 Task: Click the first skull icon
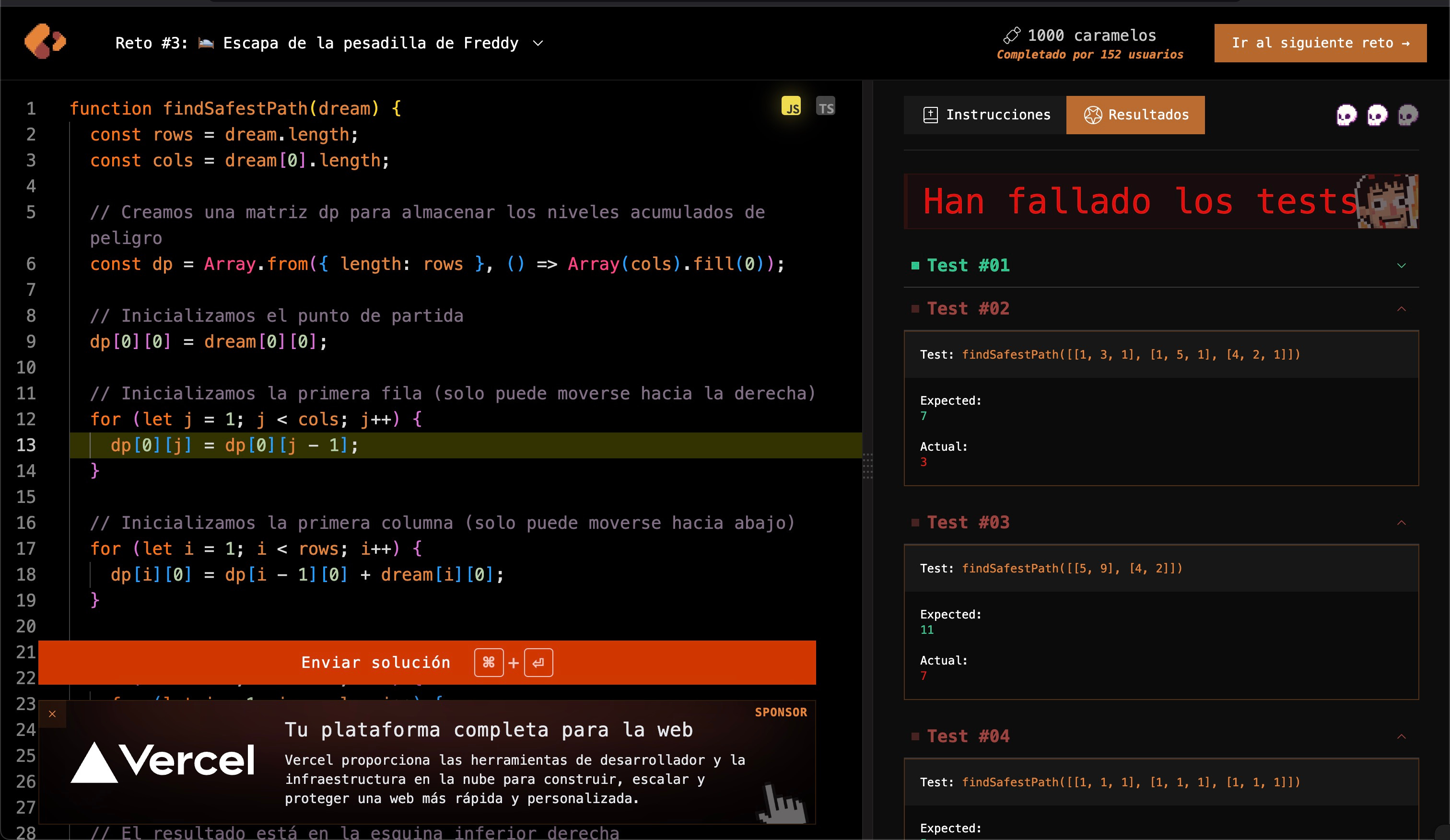[x=1346, y=115]
